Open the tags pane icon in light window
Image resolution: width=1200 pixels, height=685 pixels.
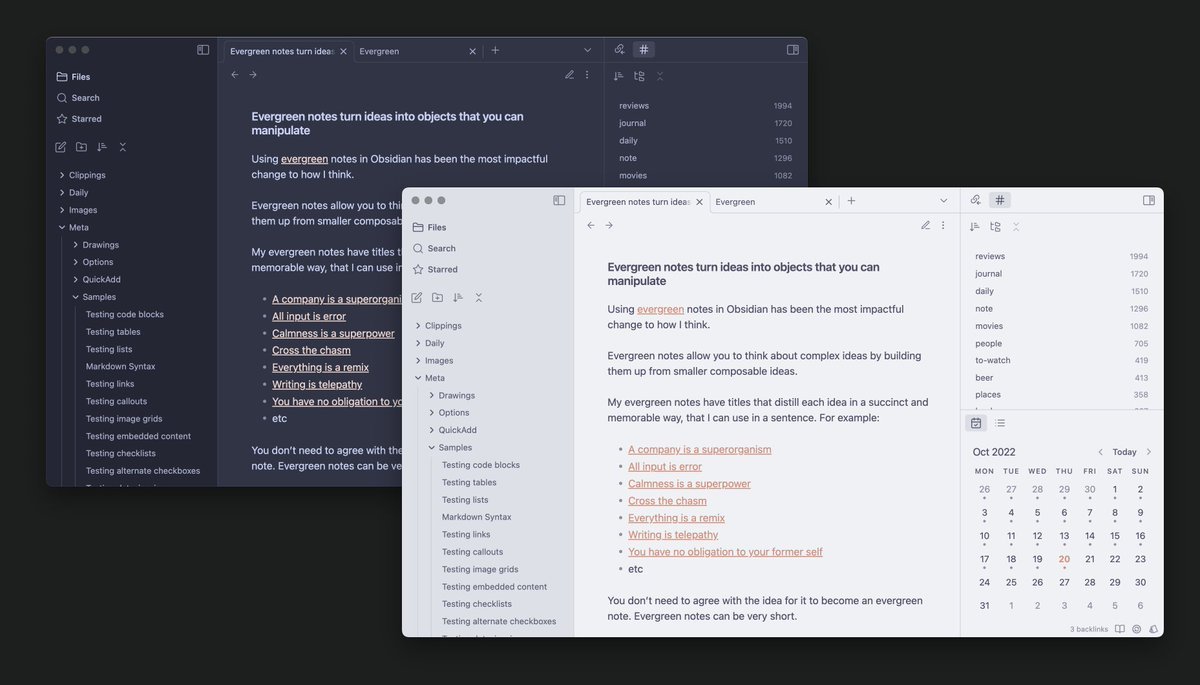point(999,200)
